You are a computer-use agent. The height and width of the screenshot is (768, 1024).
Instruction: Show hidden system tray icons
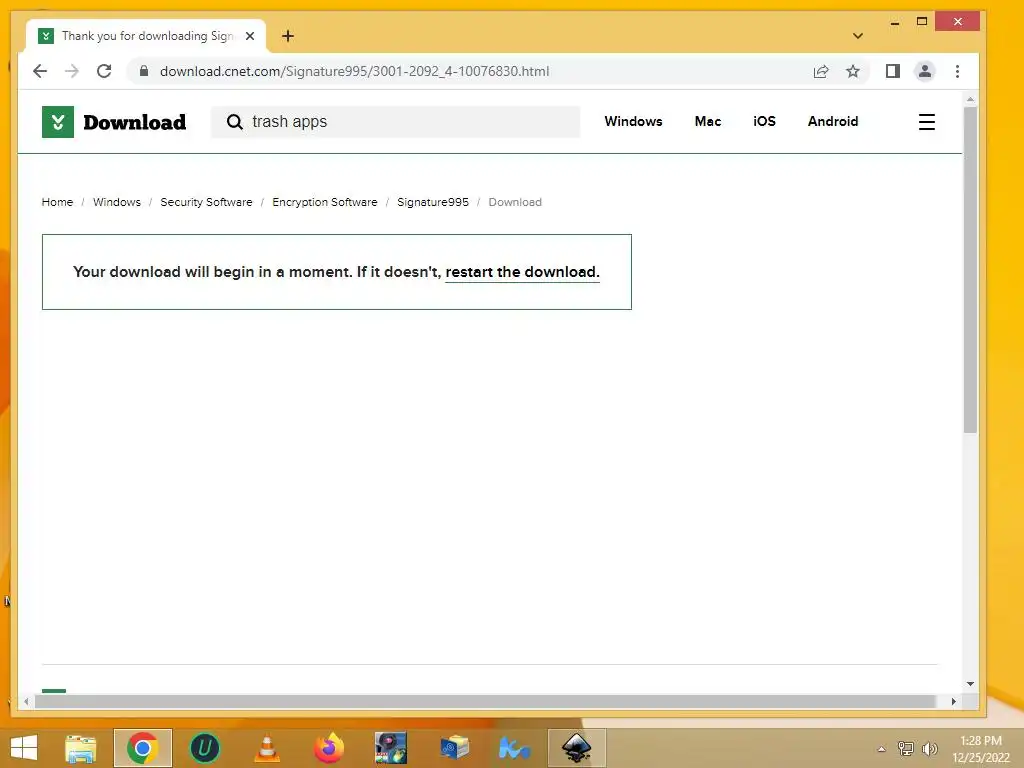coord(882,749)
